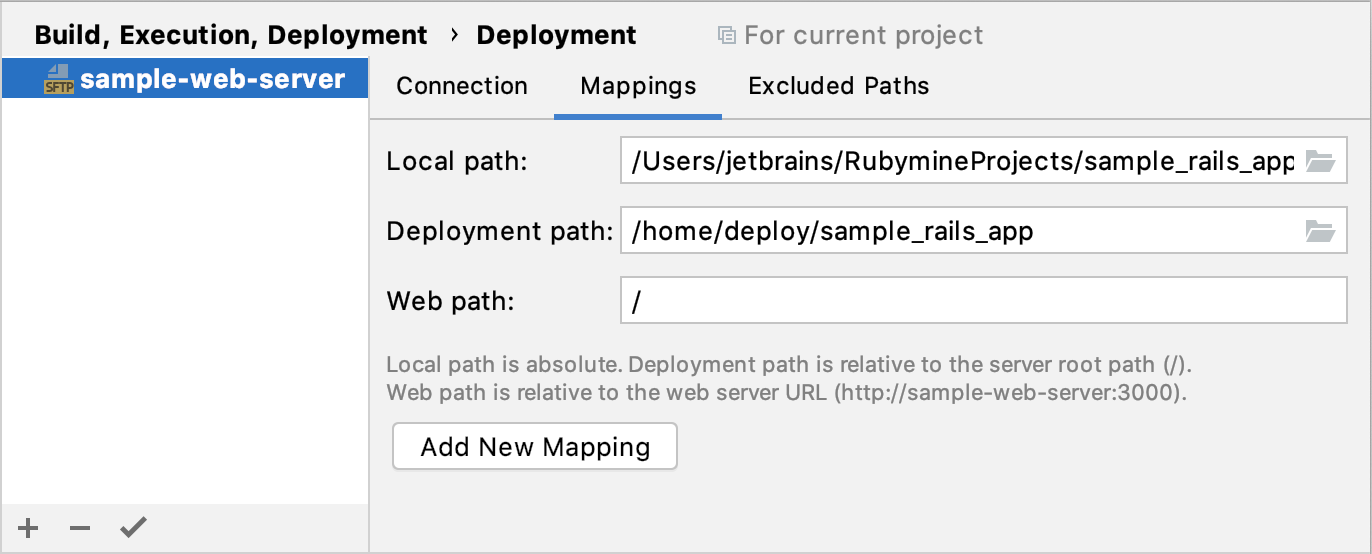Open the Excluded Paths tab

click(838, 86)
